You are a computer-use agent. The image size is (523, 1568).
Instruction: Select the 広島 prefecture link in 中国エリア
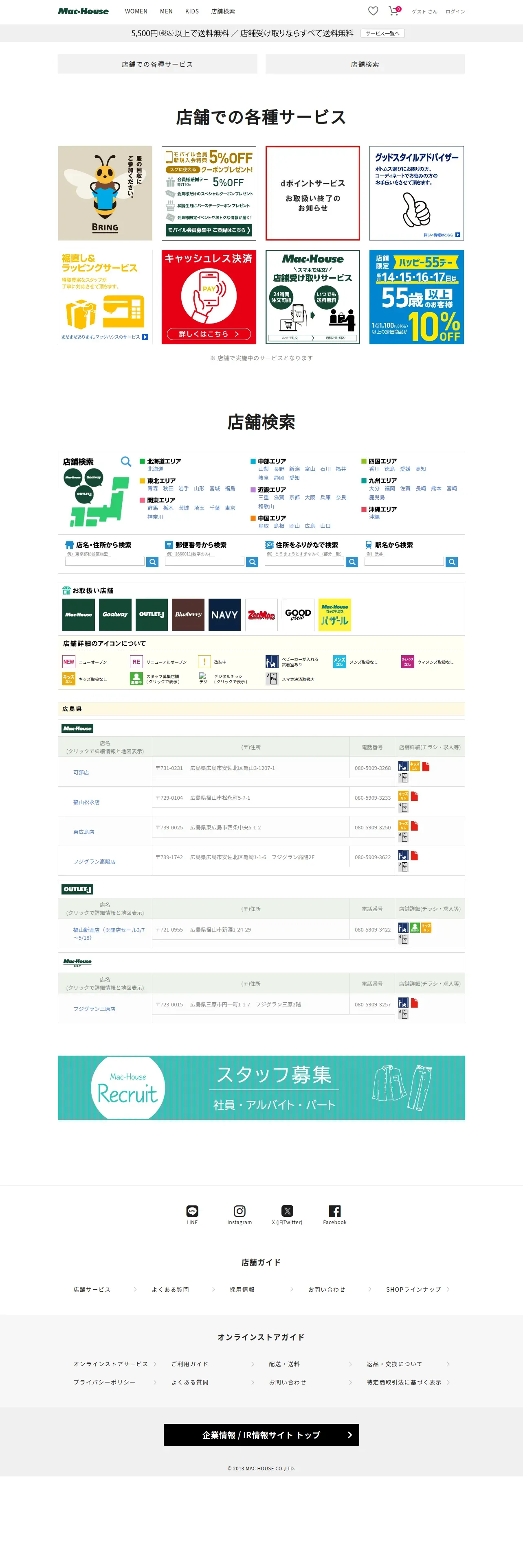tap(310, 526)
